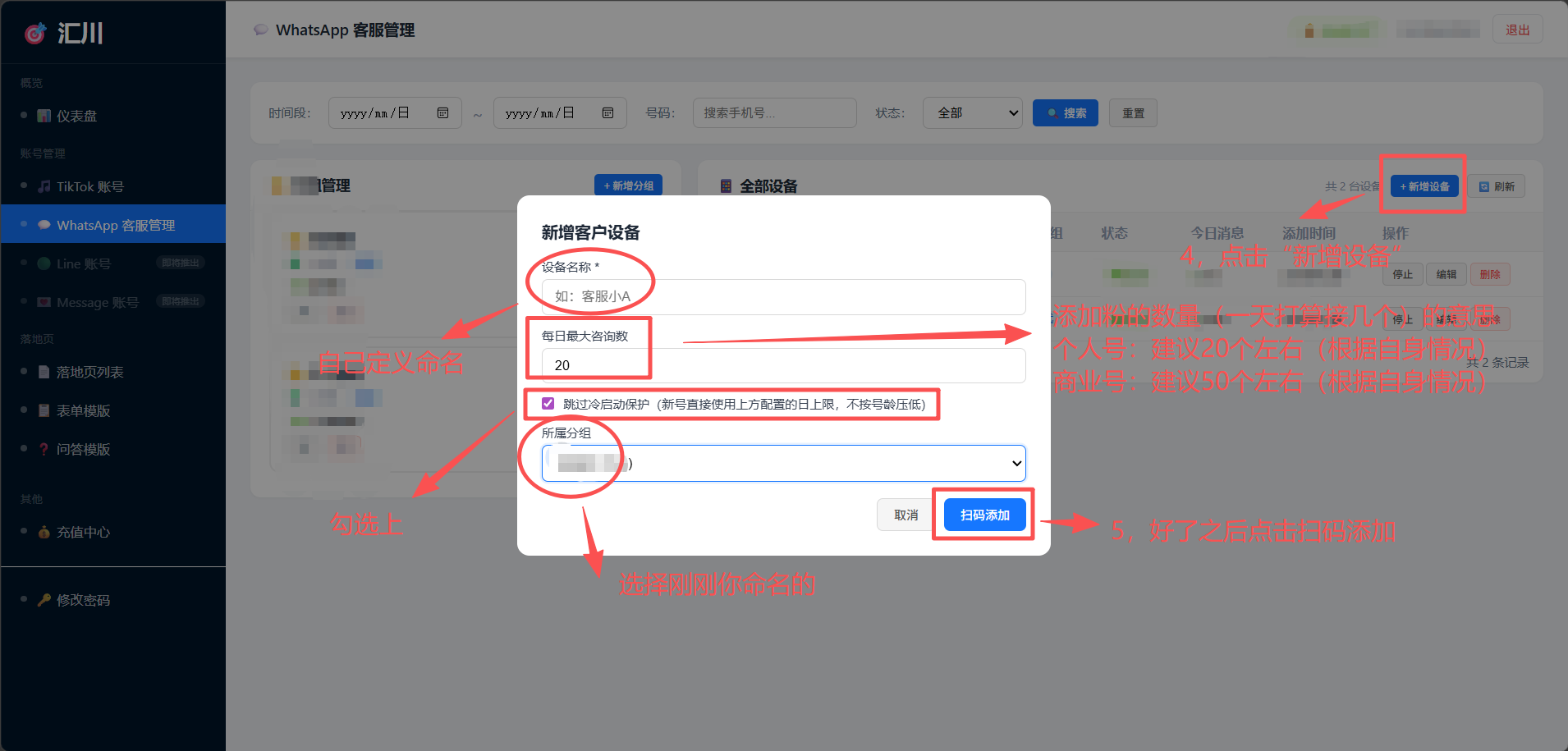Focus the 搜索手机号 search field
Screen dimensions: 1568x751
(774, 113)
